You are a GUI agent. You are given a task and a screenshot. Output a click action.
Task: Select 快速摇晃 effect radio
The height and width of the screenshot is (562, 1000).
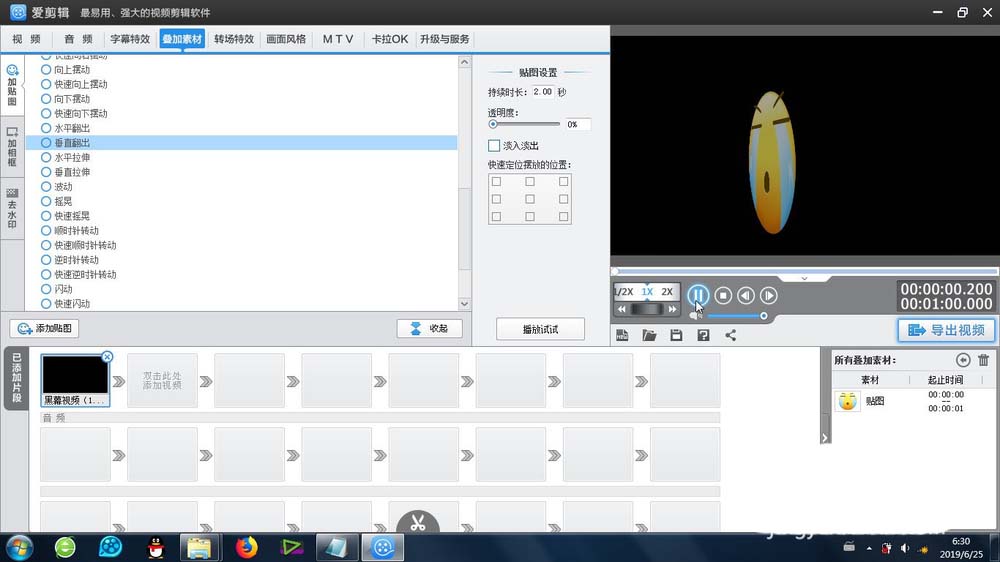coord(46,216)
